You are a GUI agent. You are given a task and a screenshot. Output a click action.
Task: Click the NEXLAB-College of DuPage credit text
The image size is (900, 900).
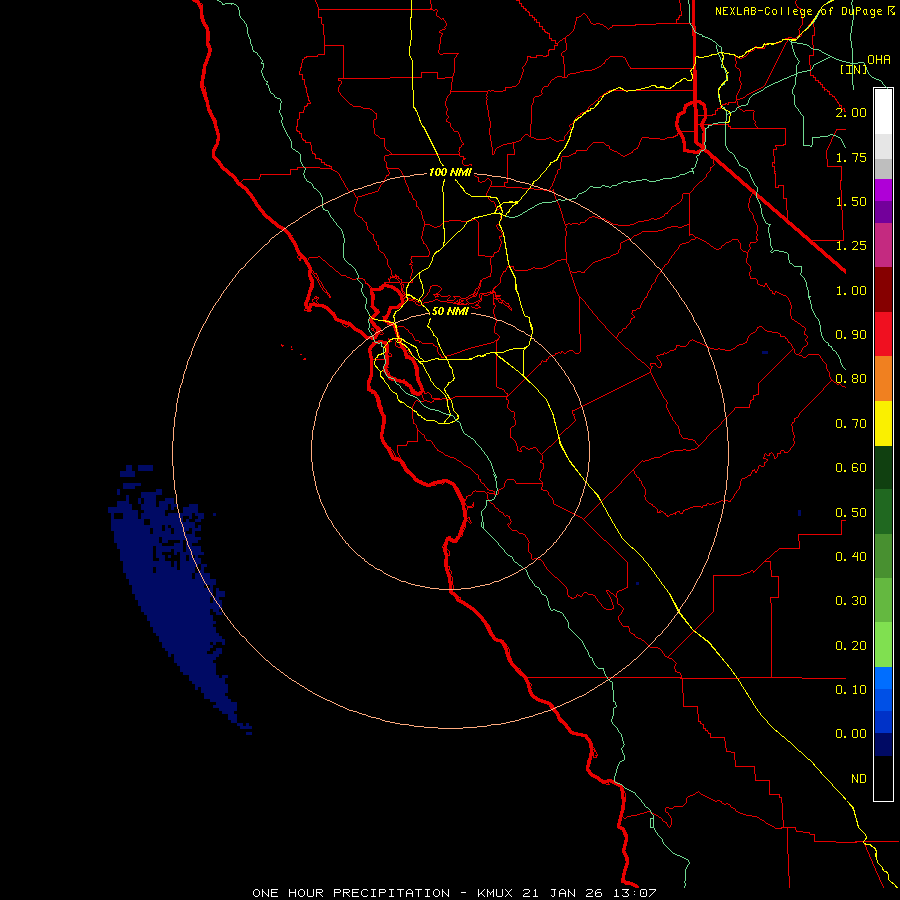tap(804, 11)
